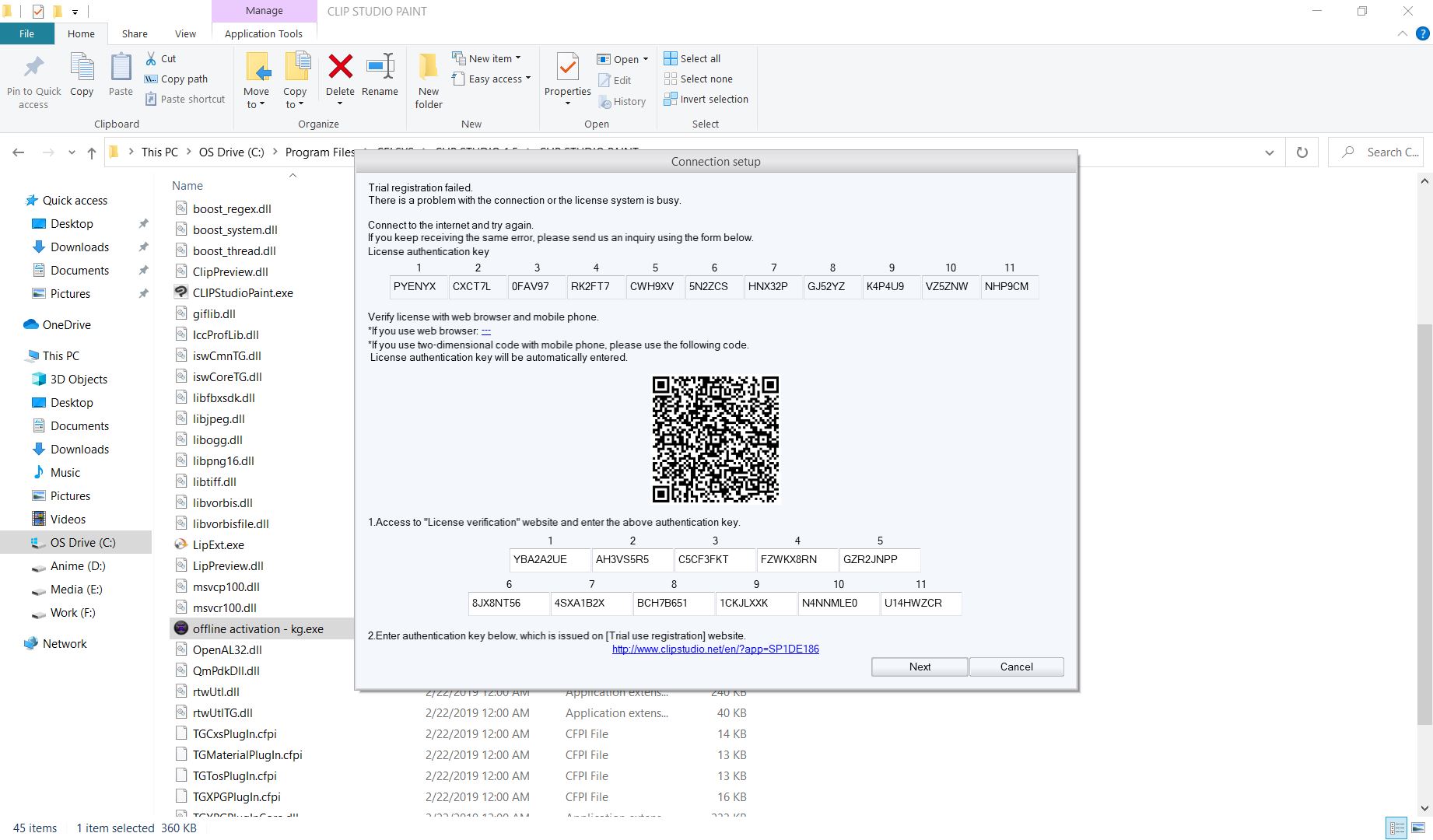Viewport: 1433px width, 840px height.
Task: Switch to the details view layout toggle
Action: pos(1397,828)
